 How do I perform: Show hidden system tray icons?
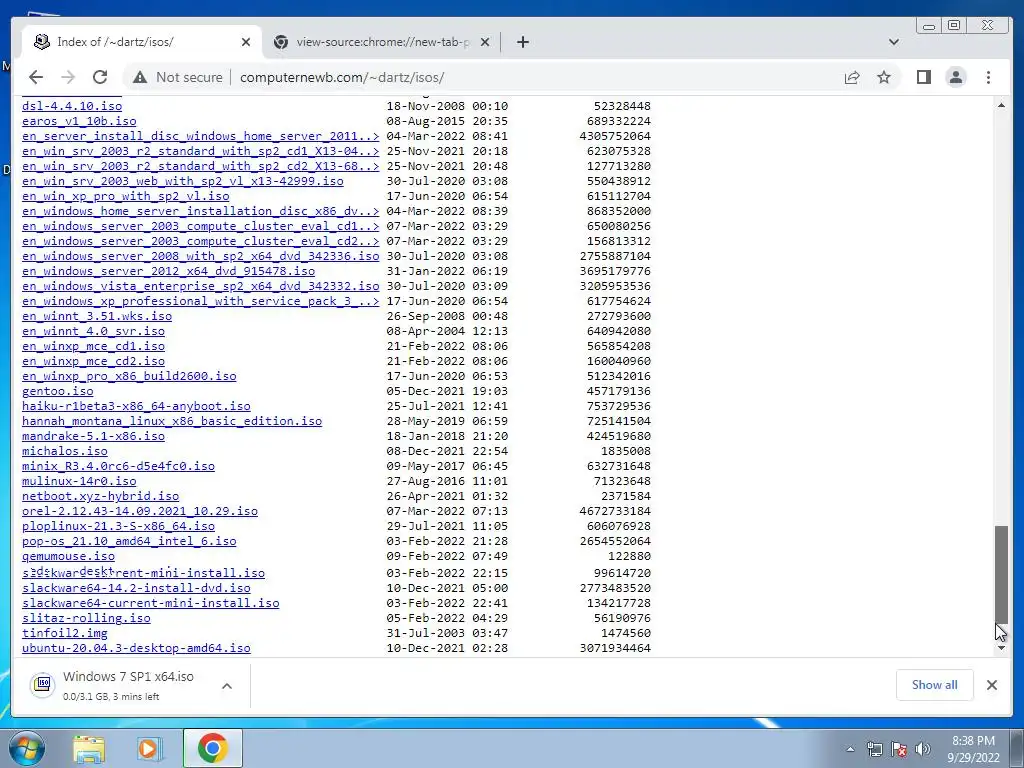[850, 749]
